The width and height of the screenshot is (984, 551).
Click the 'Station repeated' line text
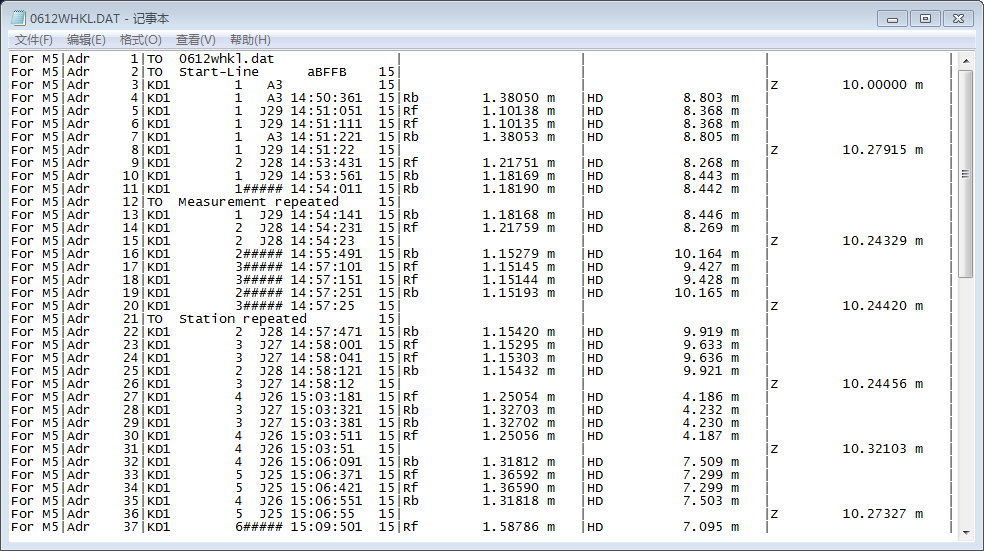(x=242, y=319)
